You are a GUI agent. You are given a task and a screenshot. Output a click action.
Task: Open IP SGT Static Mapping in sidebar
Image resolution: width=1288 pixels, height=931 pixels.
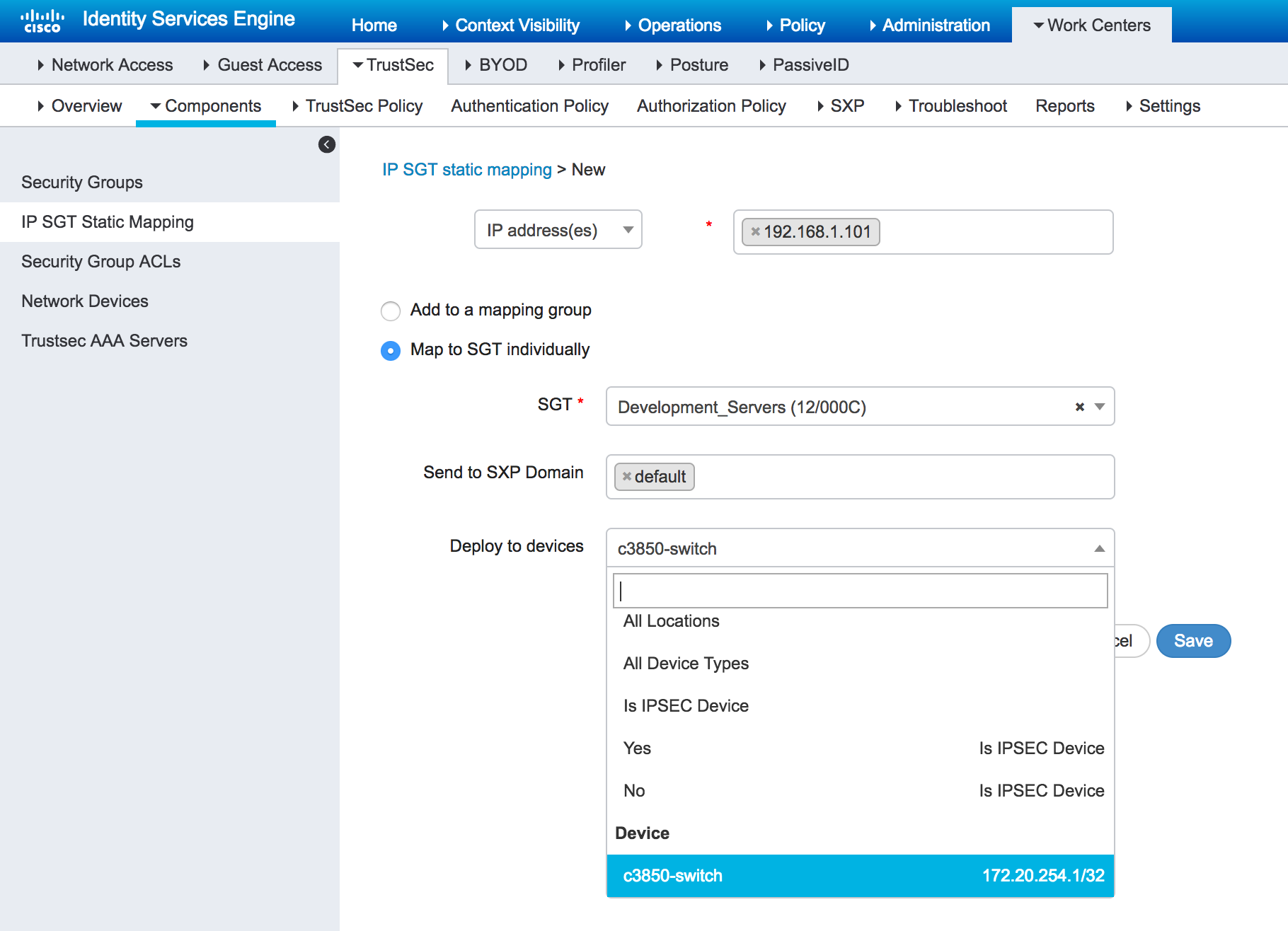pos(170,222)
